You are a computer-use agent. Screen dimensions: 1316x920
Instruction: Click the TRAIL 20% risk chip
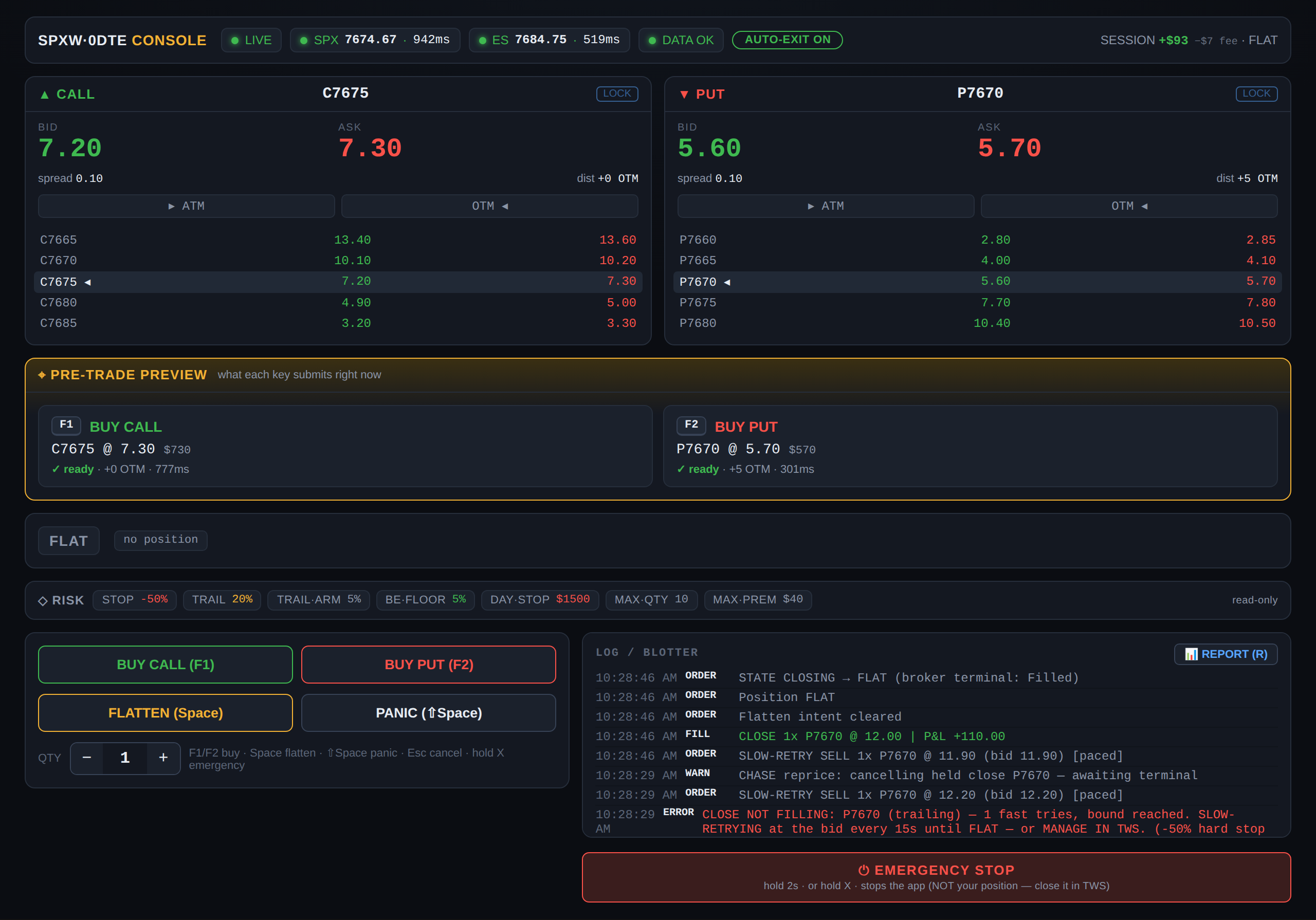pyautogui.click(x=222, y=600)
